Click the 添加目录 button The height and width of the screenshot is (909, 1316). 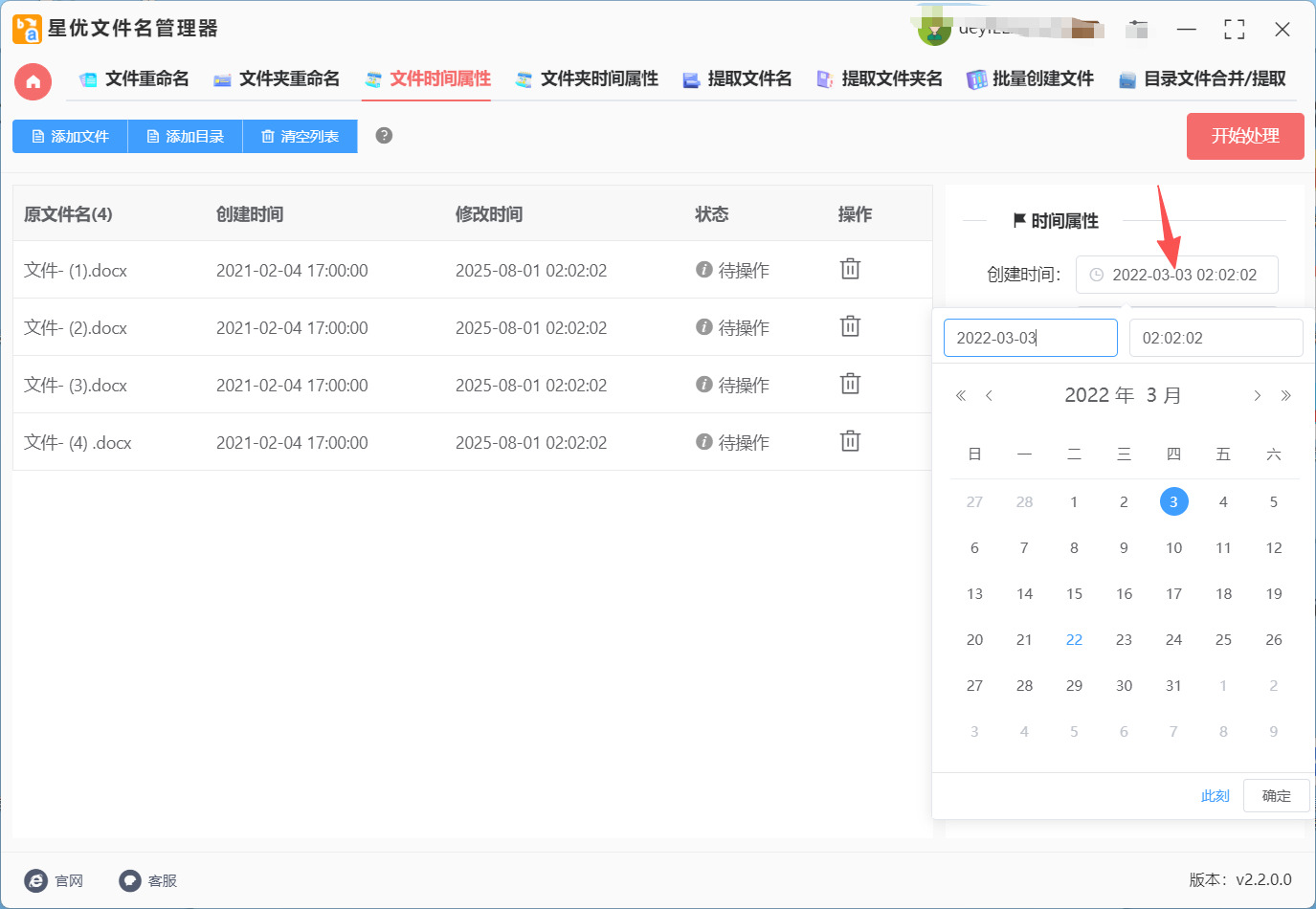click(185, 136)
